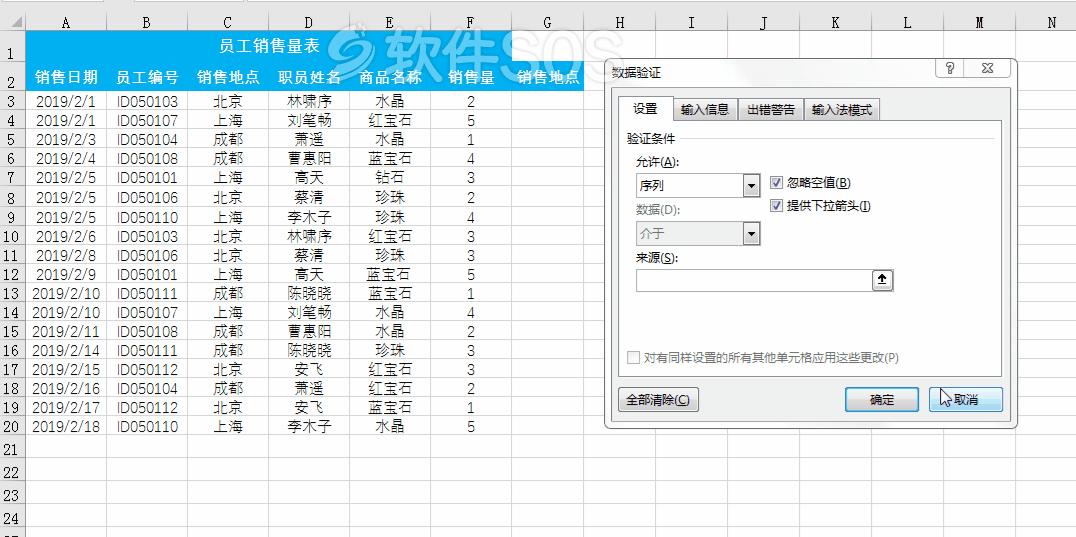Click header cell 员工编号
The width and height of the screenshot is (1076, 537).
[147, 77]
